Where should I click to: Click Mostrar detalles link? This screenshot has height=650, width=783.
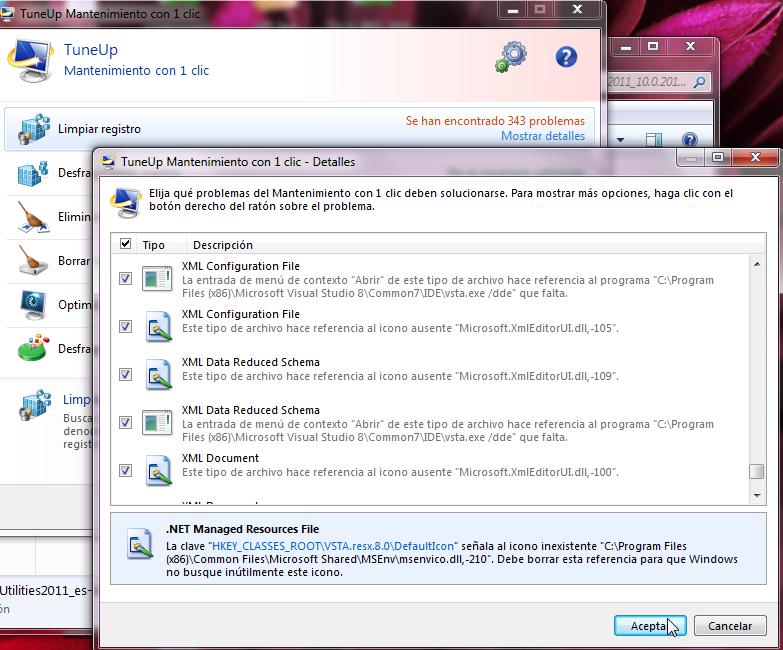tap(543, 136)
